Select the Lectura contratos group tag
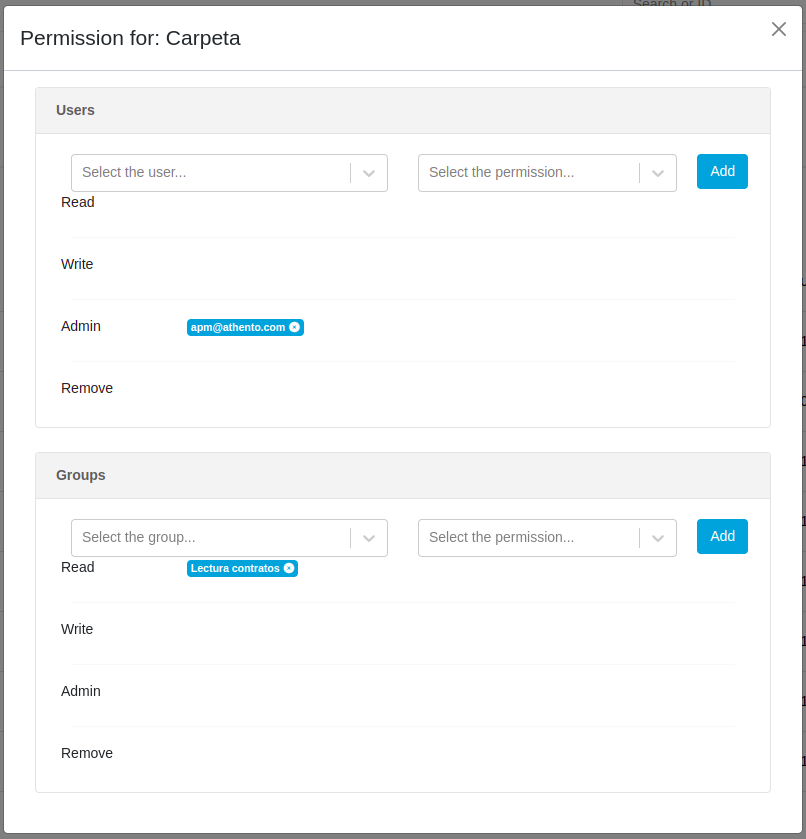806x839 pixels. 235,568
